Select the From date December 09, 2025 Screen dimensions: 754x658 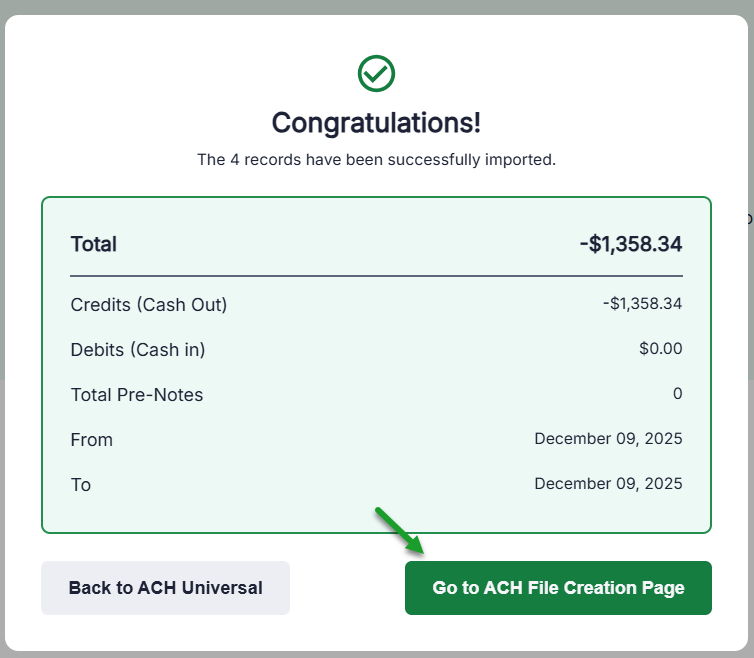(x=608, y=439)
